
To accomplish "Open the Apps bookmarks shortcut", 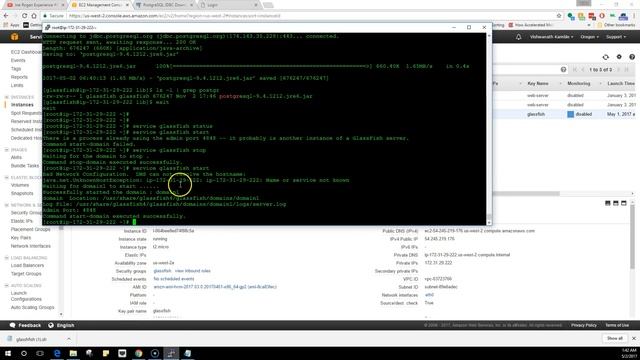I will tap(11, 25).
